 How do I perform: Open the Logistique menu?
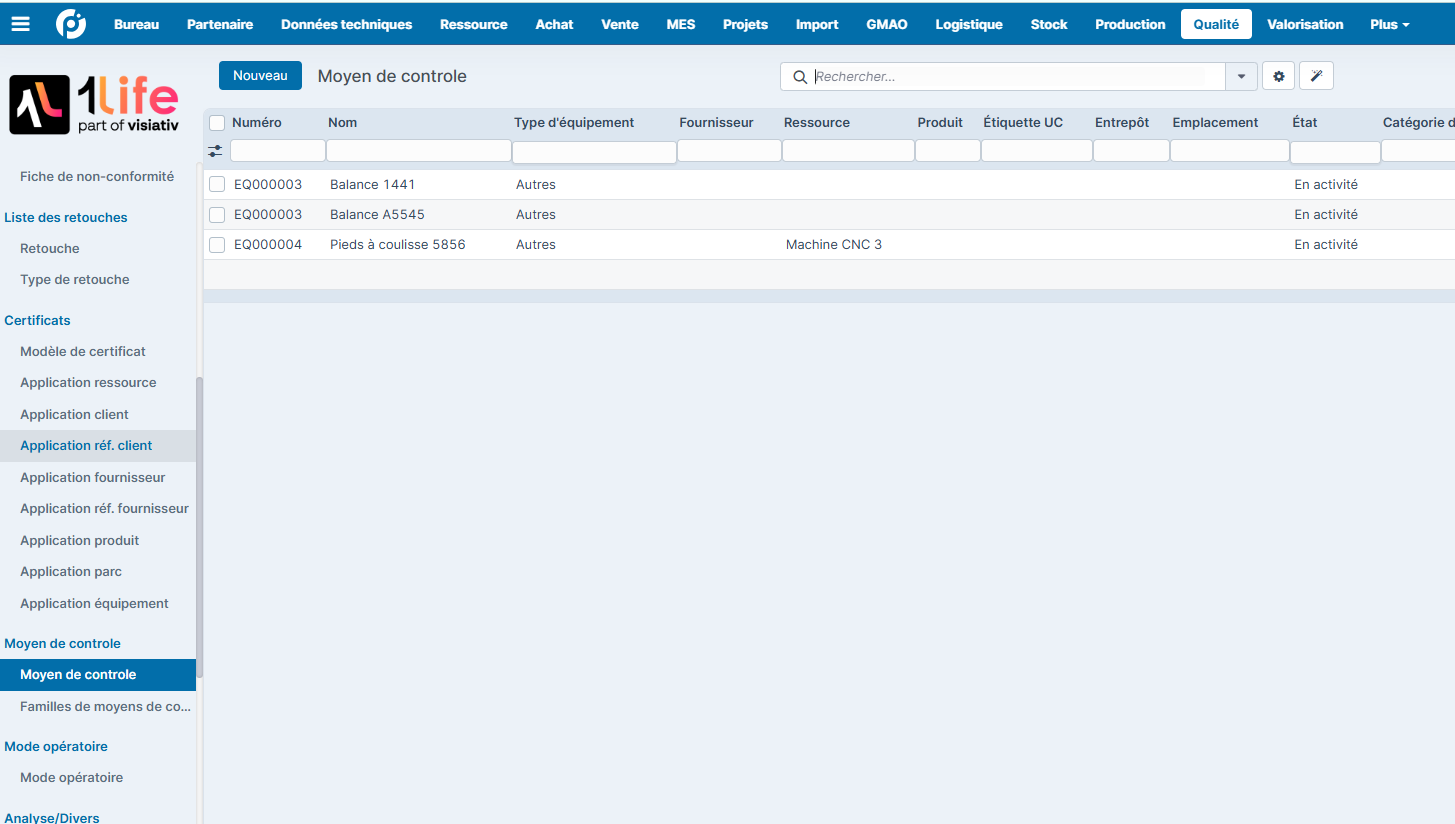(969, 24)
